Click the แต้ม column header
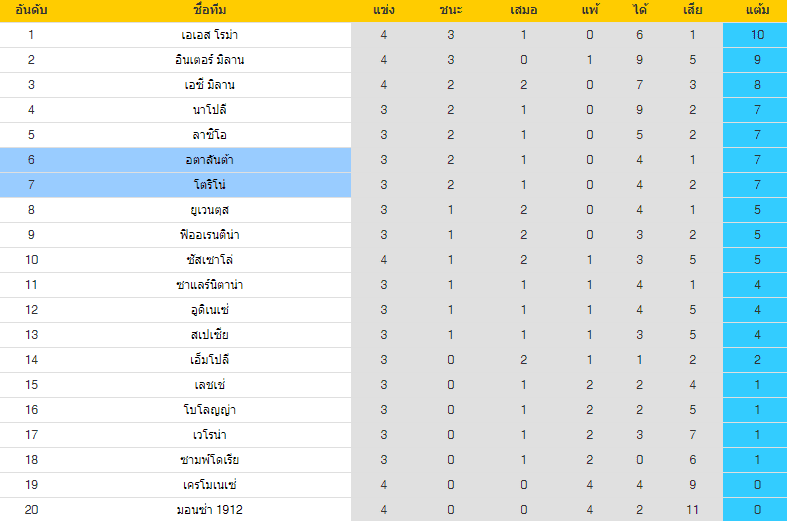The height and width of the screenshot is (521, 787). [x=757, y=10]
